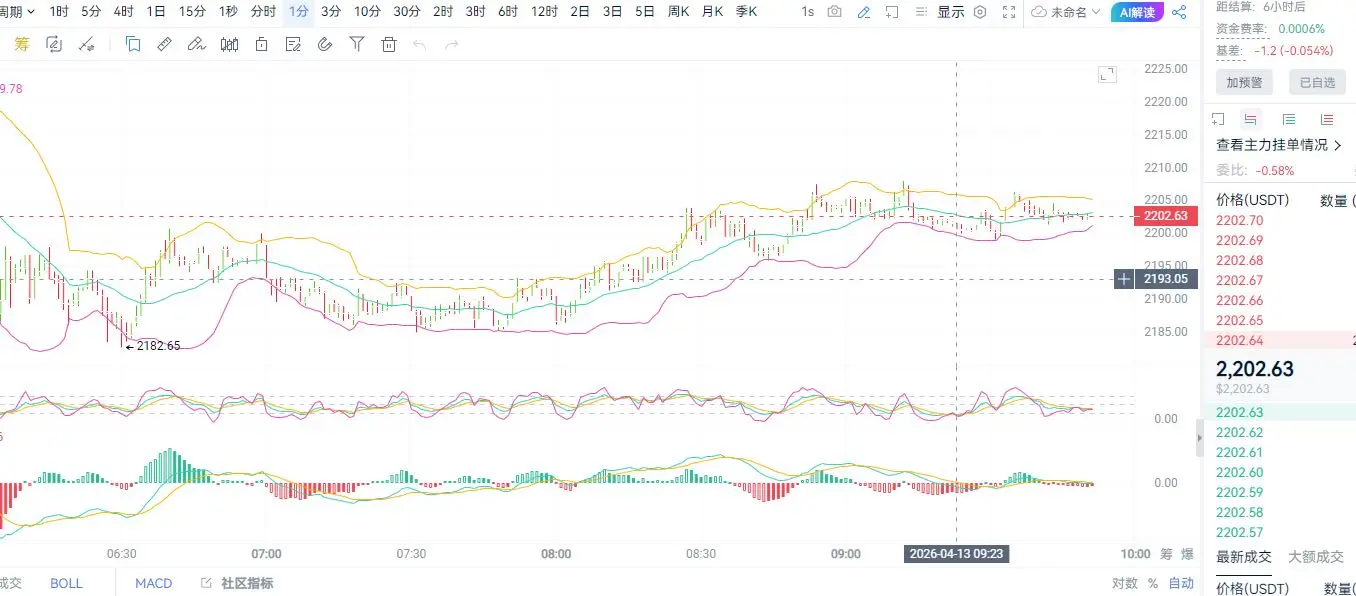Select the ruler measurement tool
Screen dimensions: 1356x596
(165, 44)
